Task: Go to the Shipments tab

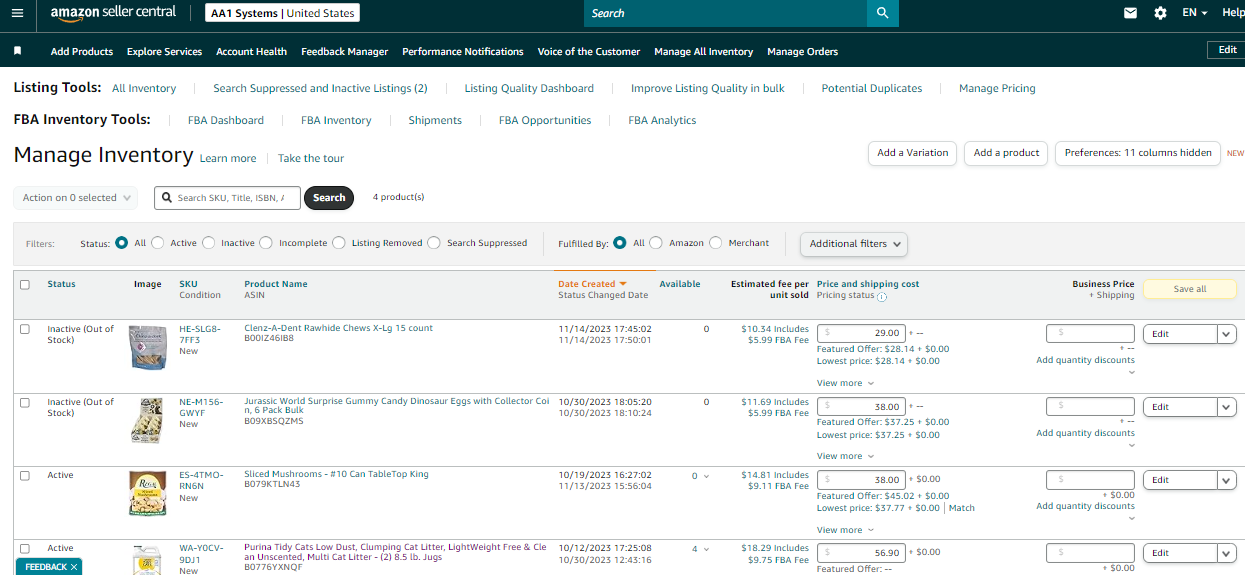Action: point(435,120)
